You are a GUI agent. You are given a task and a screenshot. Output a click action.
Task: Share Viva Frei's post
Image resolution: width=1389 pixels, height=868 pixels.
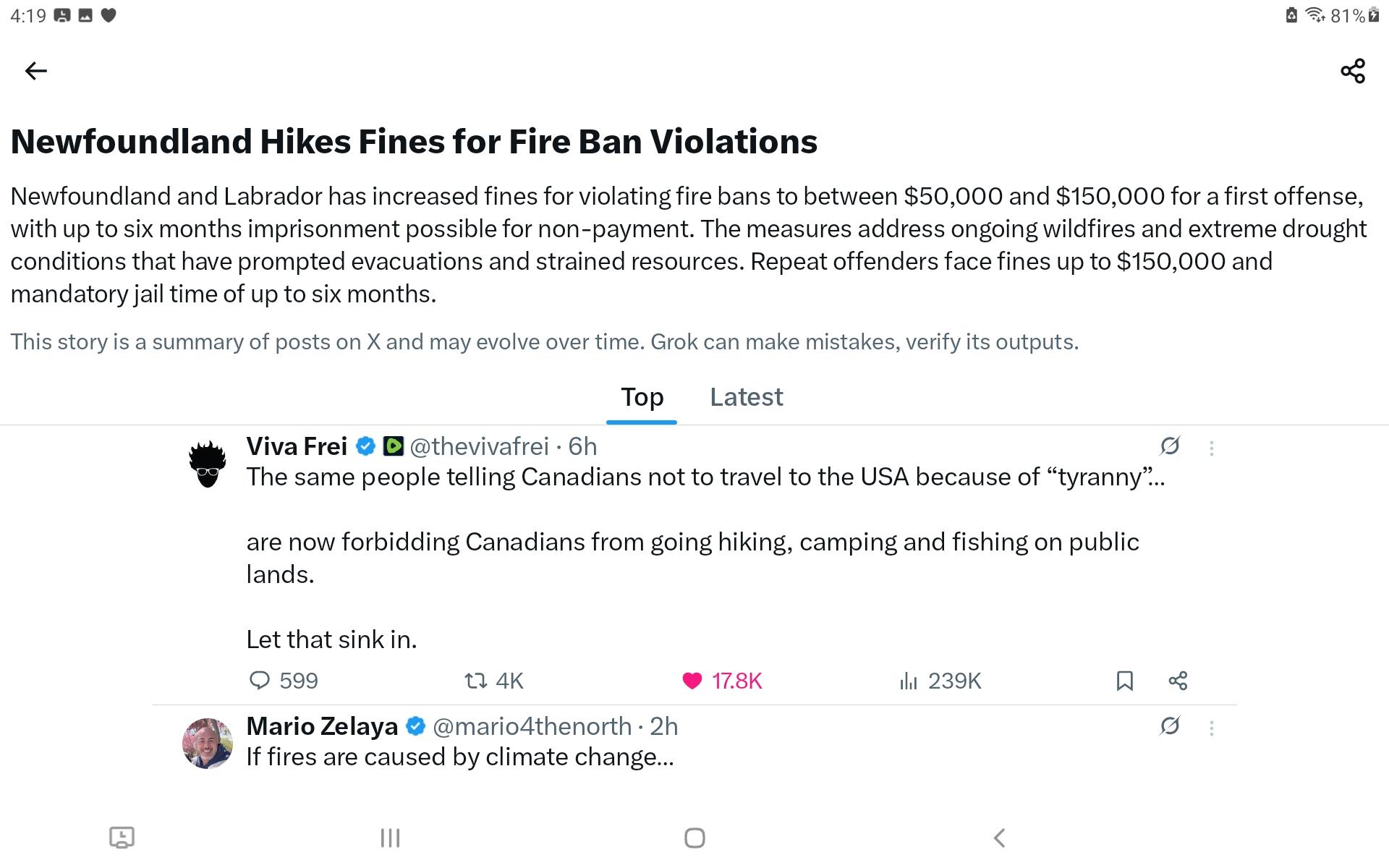coord(1178,681)
